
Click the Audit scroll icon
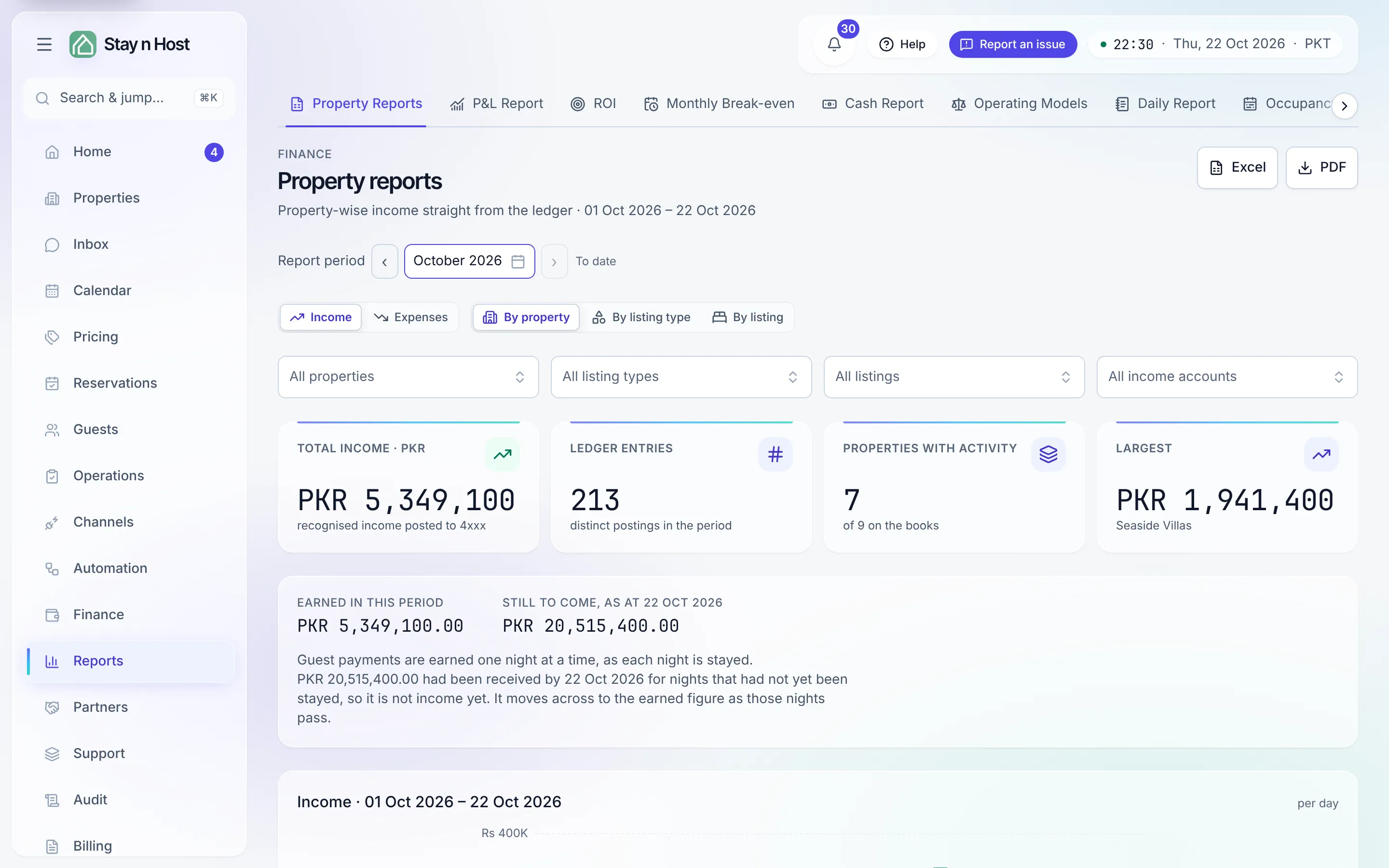pyautogui.click(x=52, y=800)
